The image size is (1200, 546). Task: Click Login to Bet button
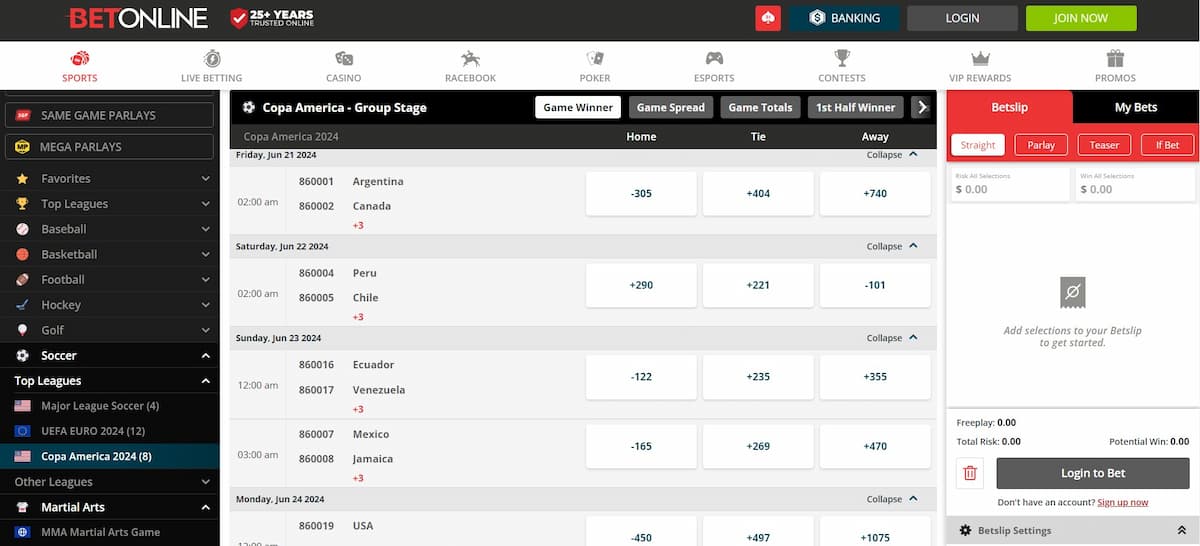[1093, 473]
